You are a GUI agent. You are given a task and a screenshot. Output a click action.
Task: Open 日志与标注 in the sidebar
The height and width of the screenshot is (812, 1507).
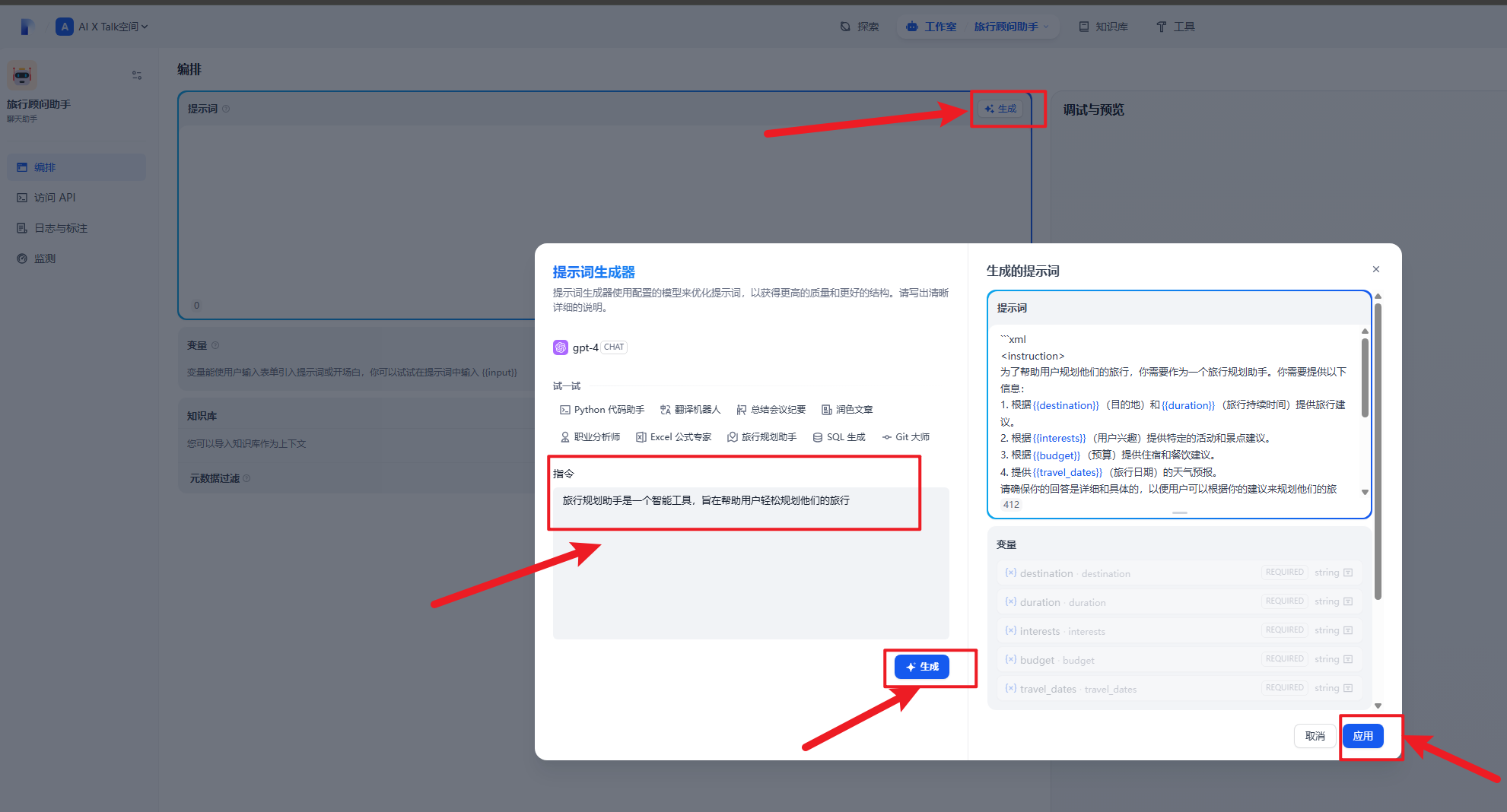(x=76, y=228)
